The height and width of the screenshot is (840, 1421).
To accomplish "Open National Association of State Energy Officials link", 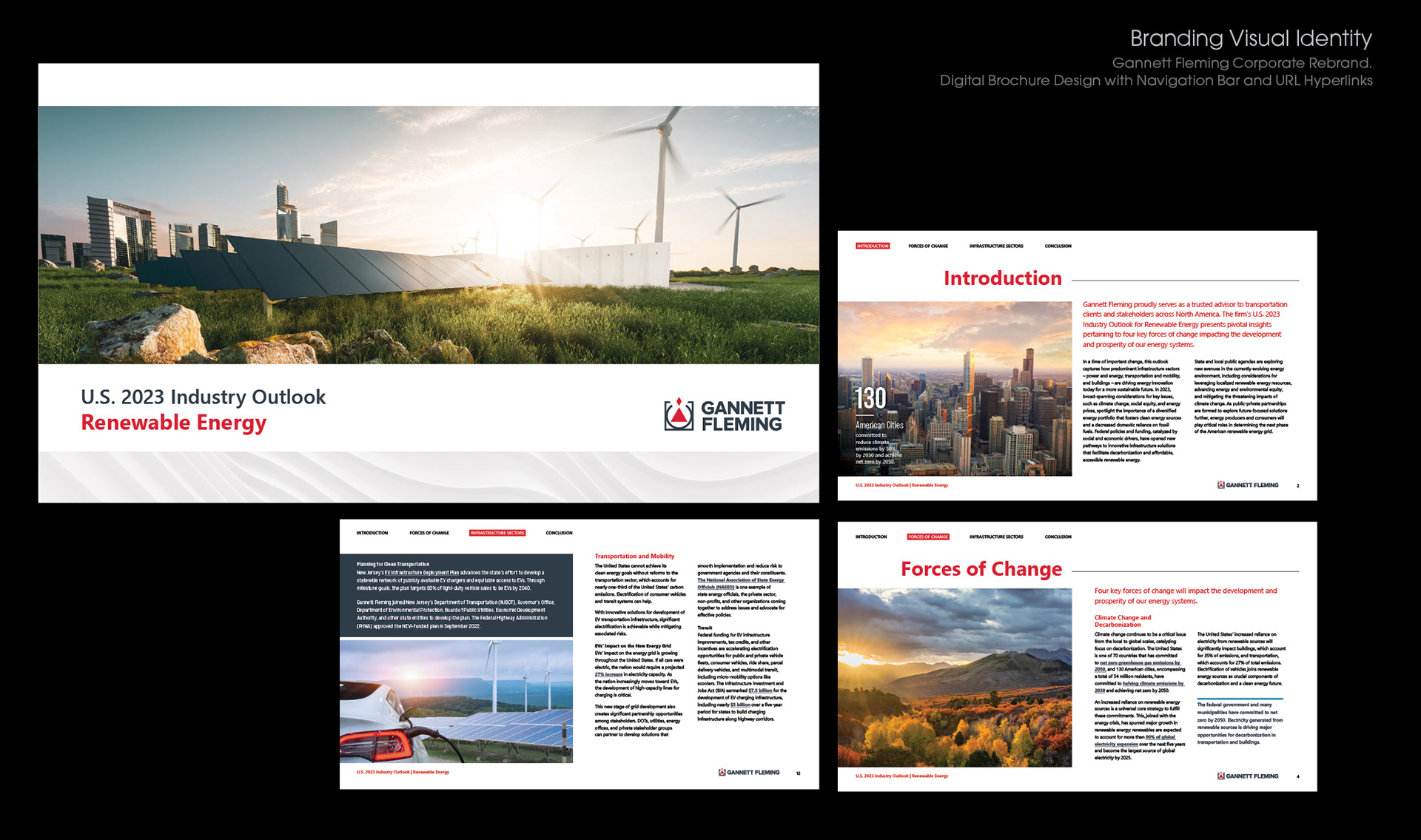I will [x=740, y=580].
